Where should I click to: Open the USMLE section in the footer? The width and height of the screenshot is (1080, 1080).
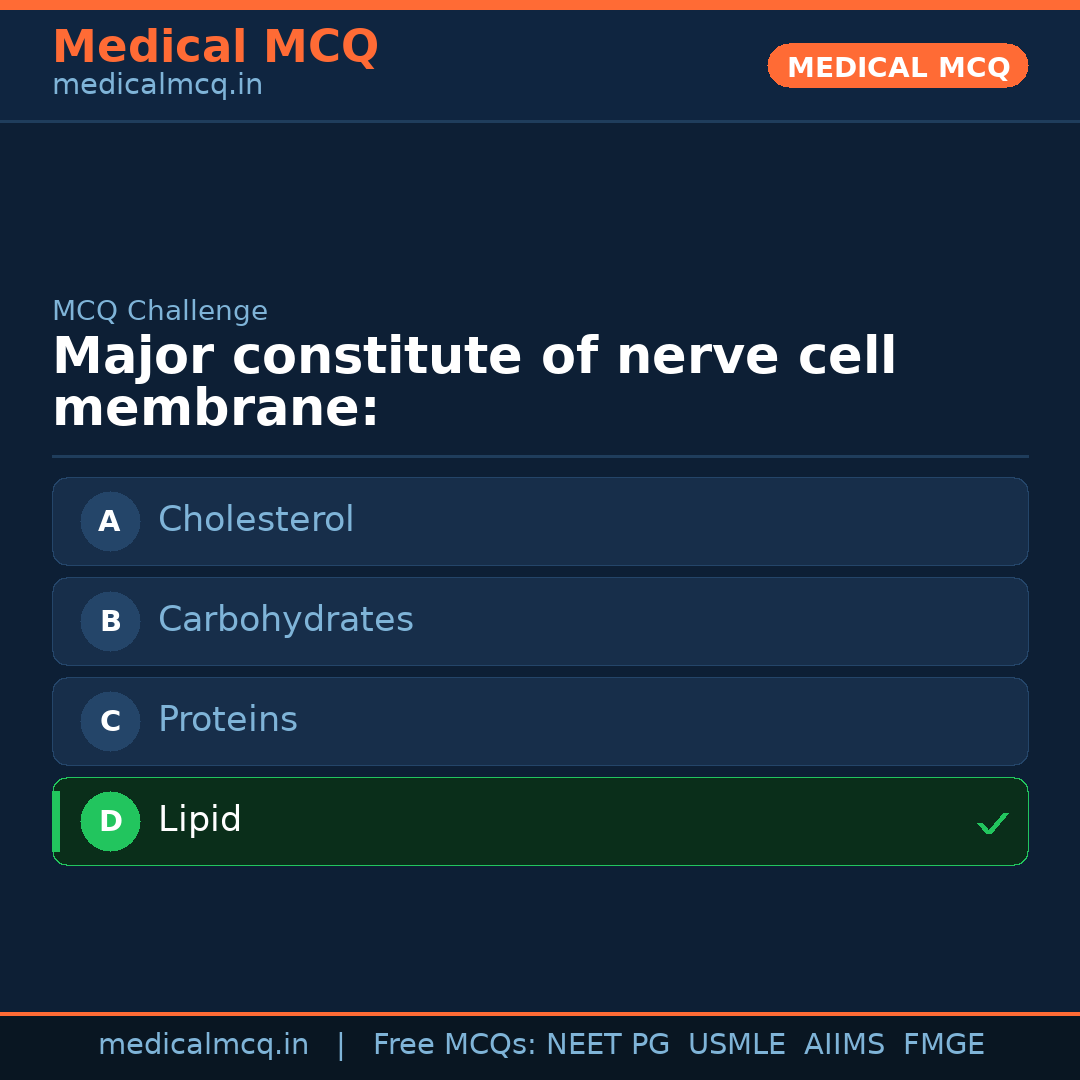pyautogui.click(x=737, y=1043)
